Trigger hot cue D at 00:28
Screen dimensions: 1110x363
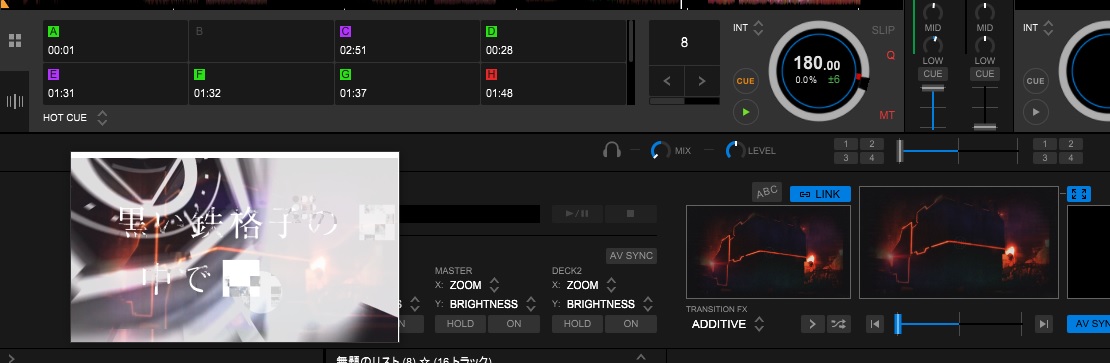click(553, 41)
